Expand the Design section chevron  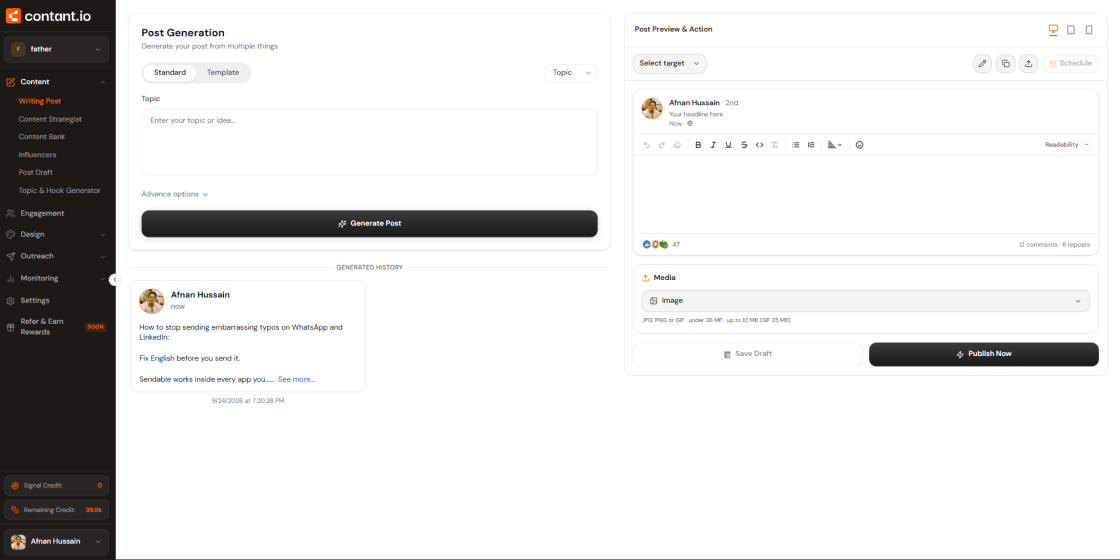102,234
